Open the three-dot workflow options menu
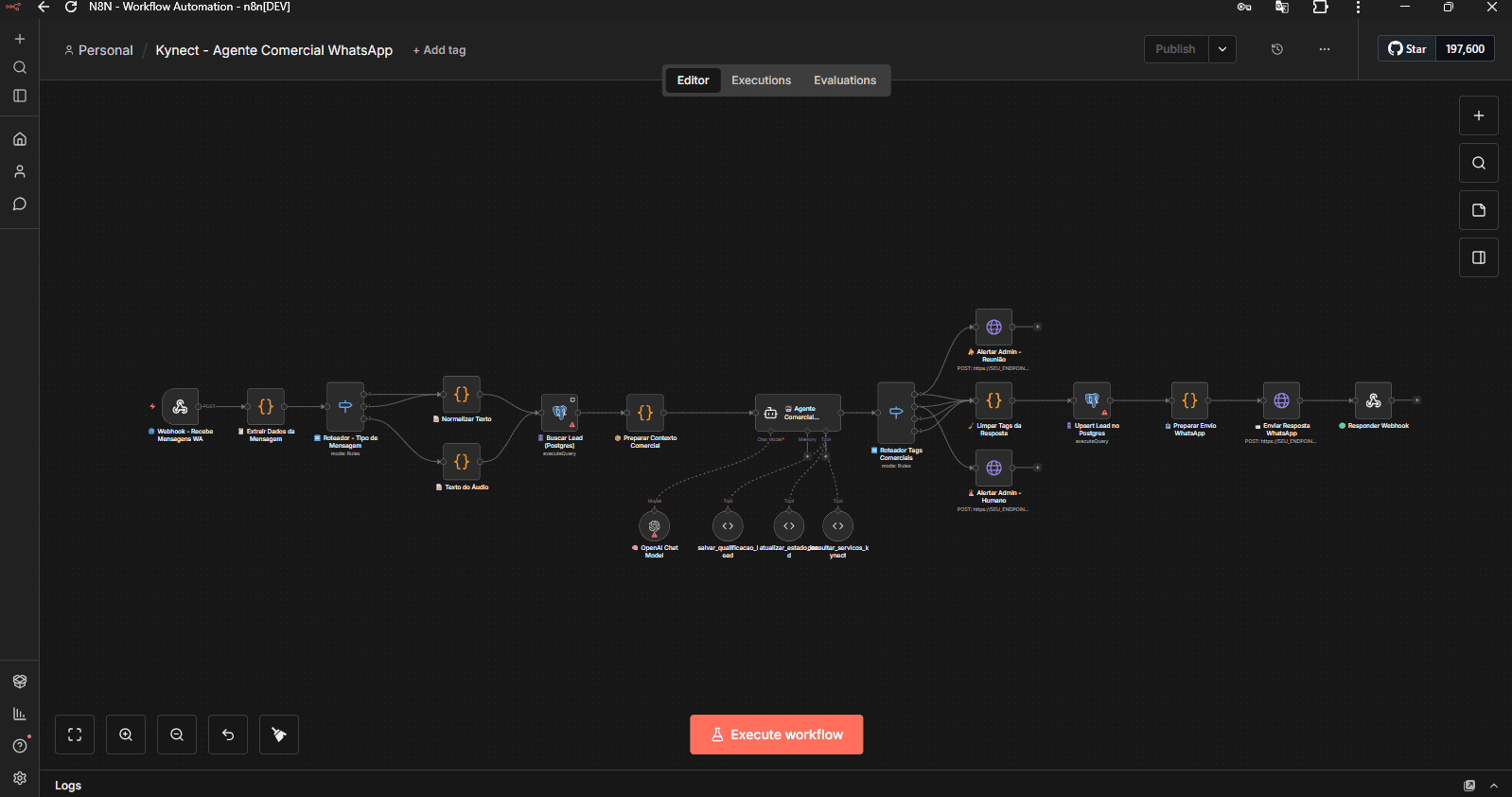This screenshot has width=1512, height=797. tap(1325, 49)
